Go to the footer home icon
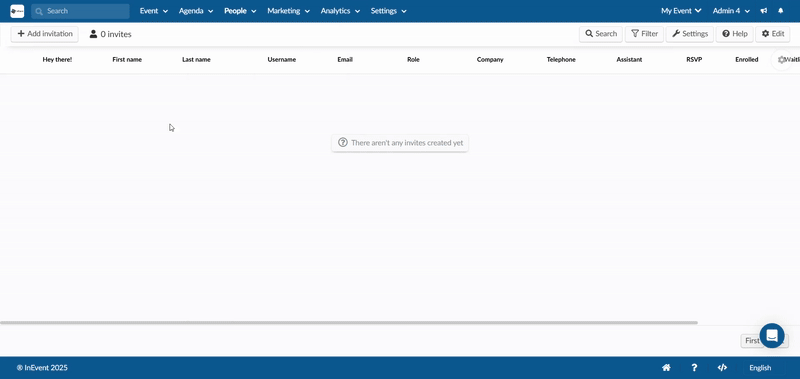 pos(666,368)
